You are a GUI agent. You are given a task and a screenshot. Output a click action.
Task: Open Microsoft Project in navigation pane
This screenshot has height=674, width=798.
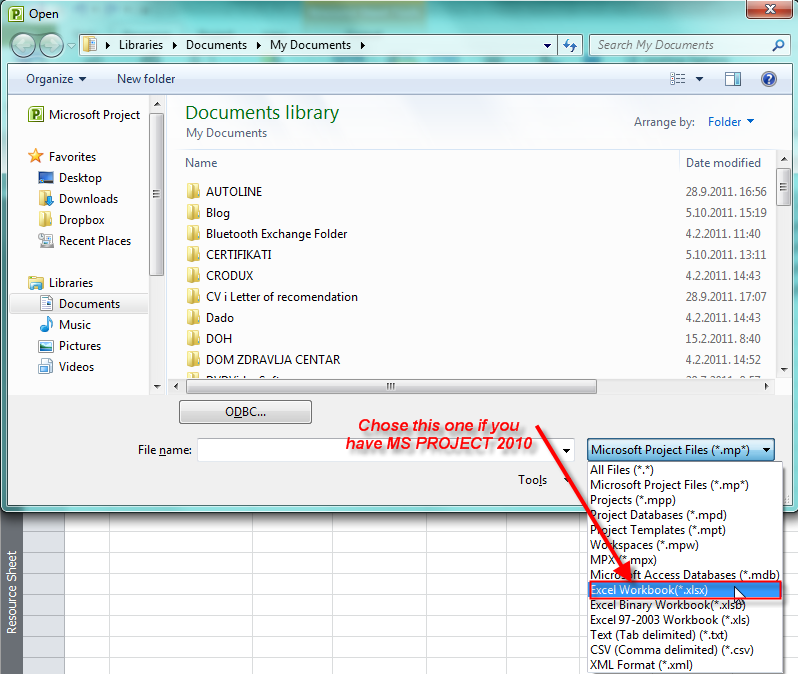point(94,115)
